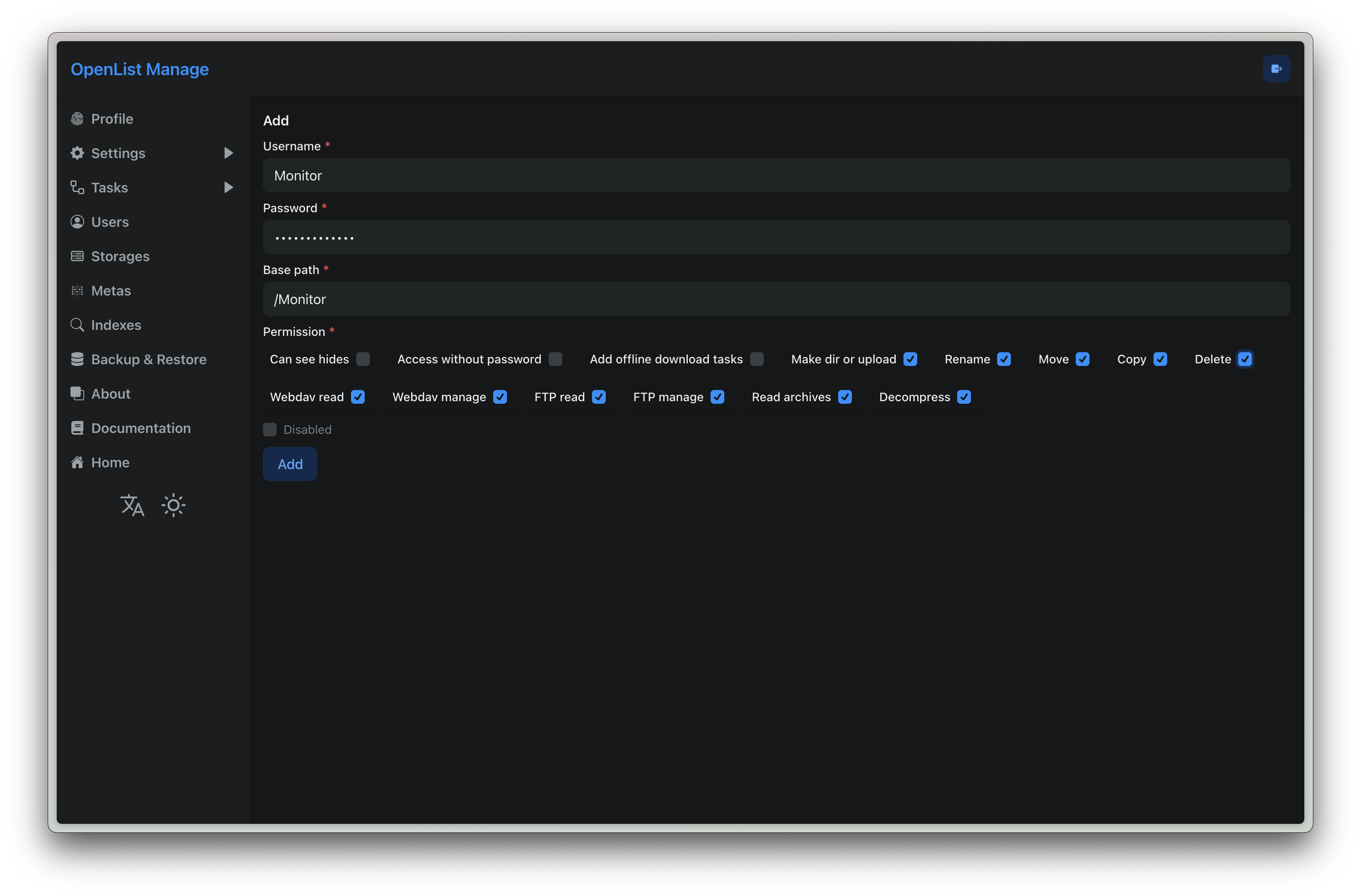Go to the Metas section

coord(111,290)
